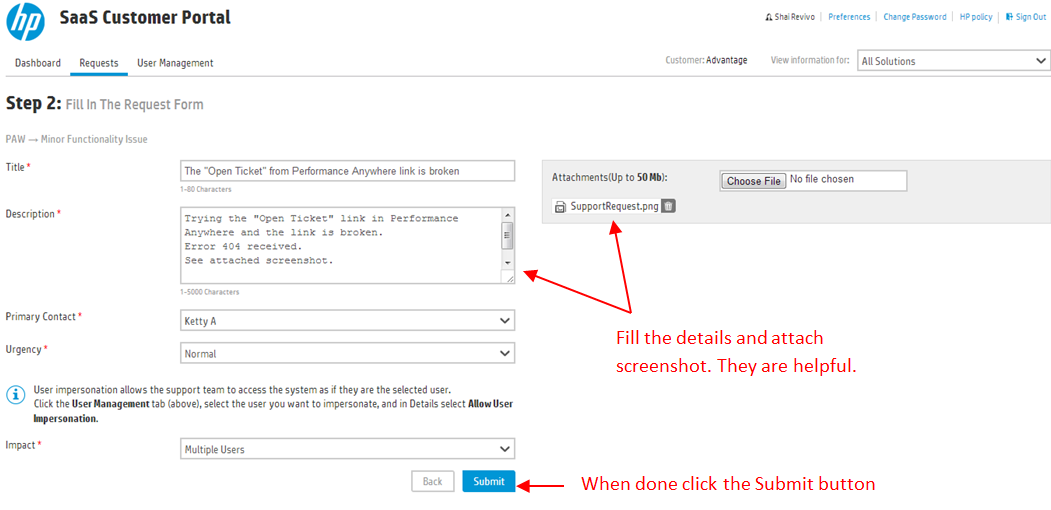This screenshot has height=510, width=1051.
Task: Expand the Primary Contact dropdown showing Ketty A
Action: pyautogui.click(x=347, y=321)
